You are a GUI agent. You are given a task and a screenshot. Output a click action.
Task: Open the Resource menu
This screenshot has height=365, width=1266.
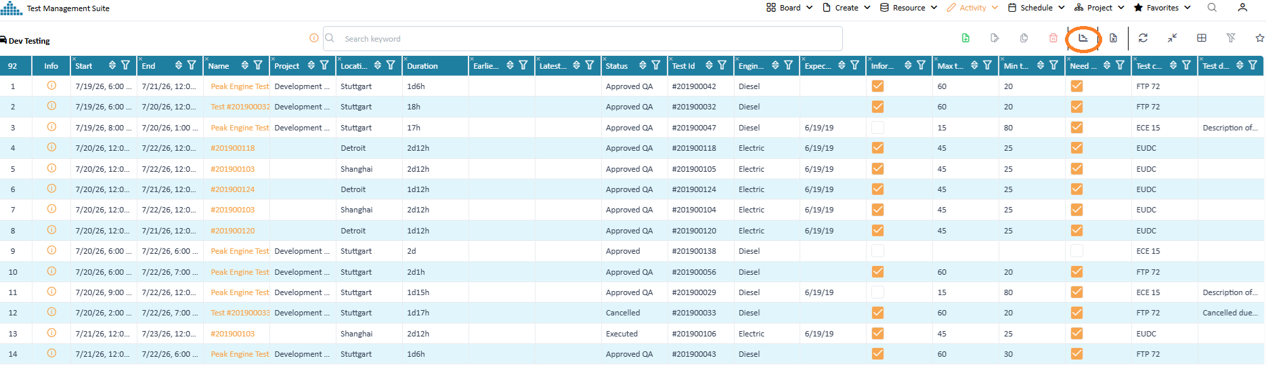(908, 7)
